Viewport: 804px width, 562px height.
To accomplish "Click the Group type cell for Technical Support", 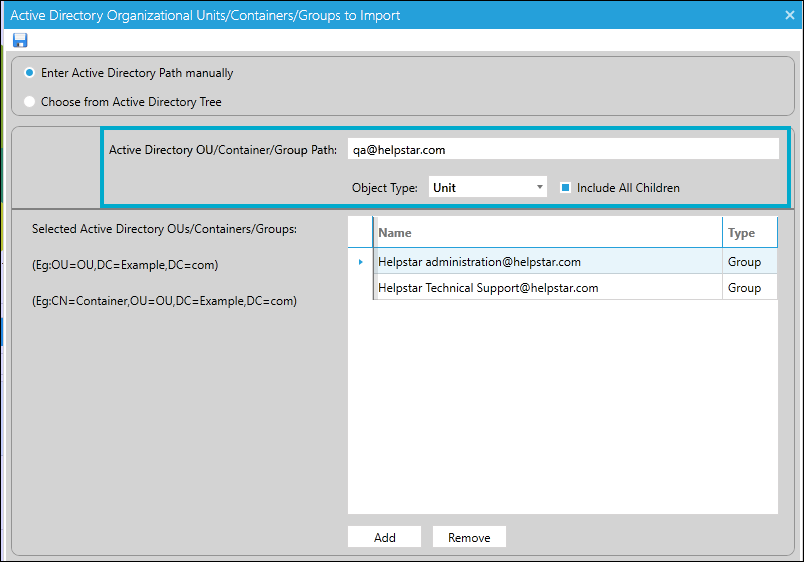I will click(x=750, y=288).
